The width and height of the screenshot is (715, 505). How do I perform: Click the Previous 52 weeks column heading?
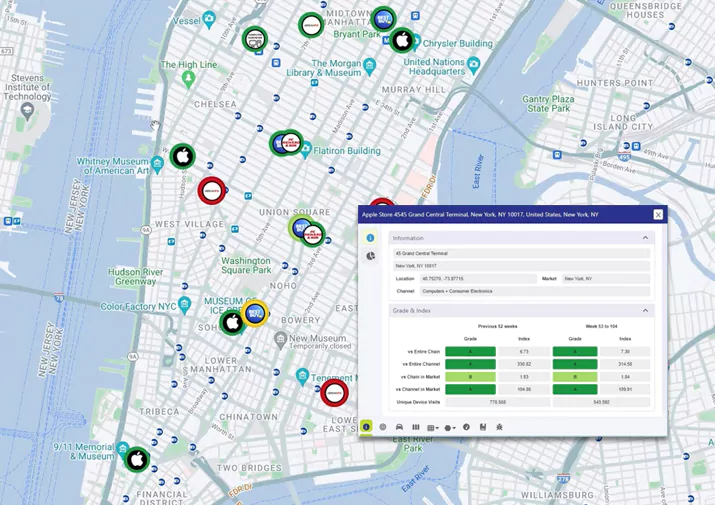click(x=497, y=326)
